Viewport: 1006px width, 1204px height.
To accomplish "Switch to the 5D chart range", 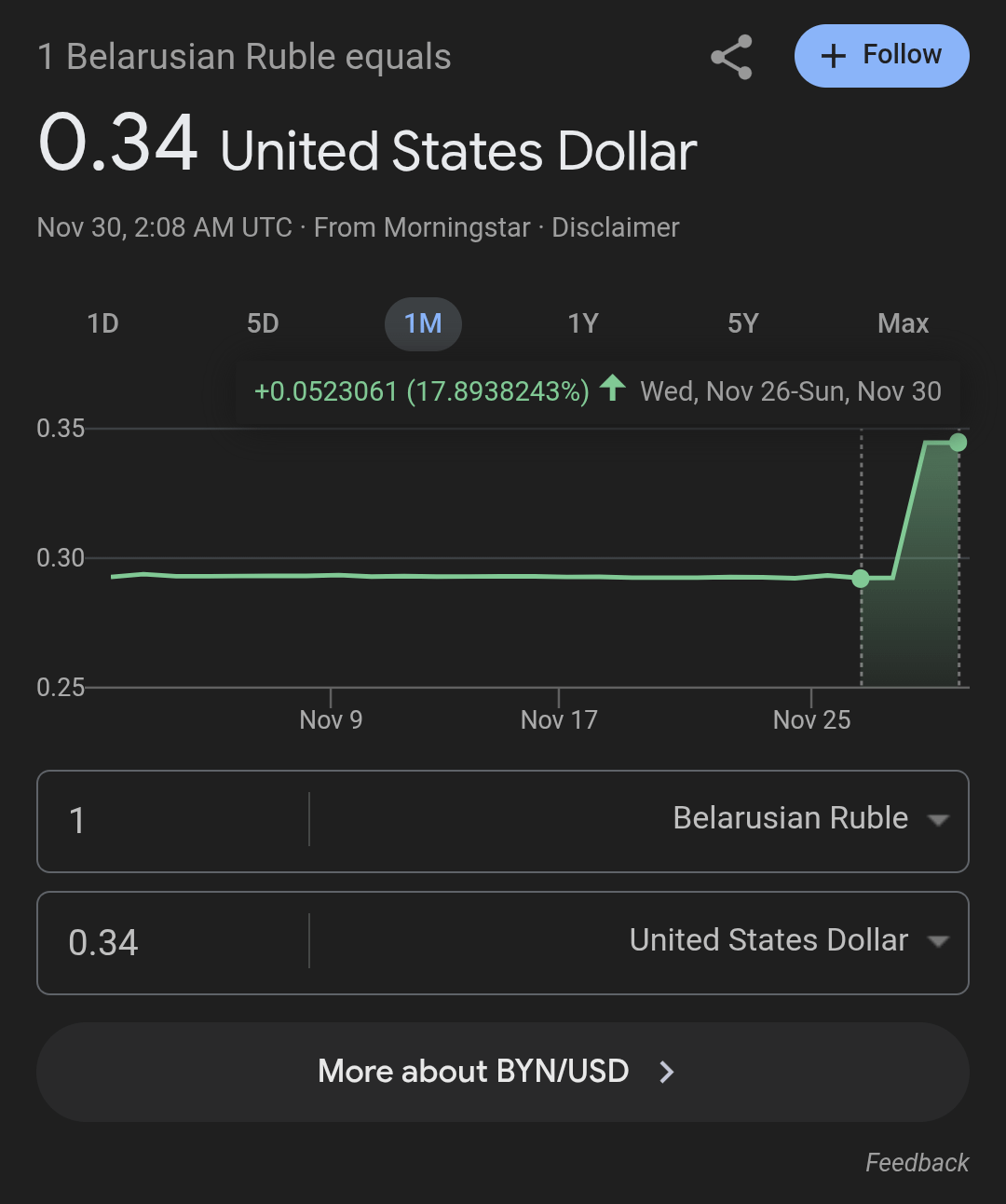I will click(263, 323).
